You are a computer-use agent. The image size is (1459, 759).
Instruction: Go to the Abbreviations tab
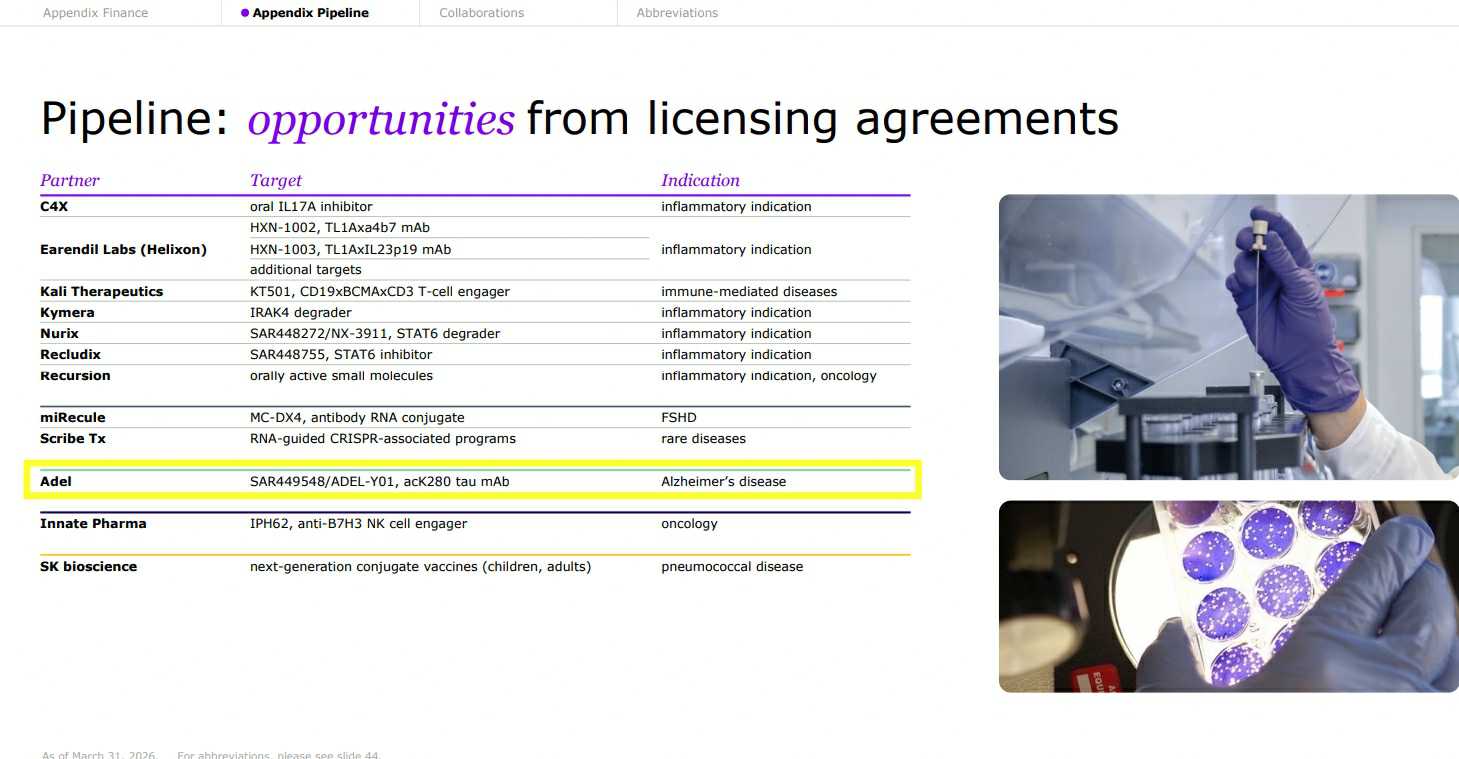pos(677,13)
